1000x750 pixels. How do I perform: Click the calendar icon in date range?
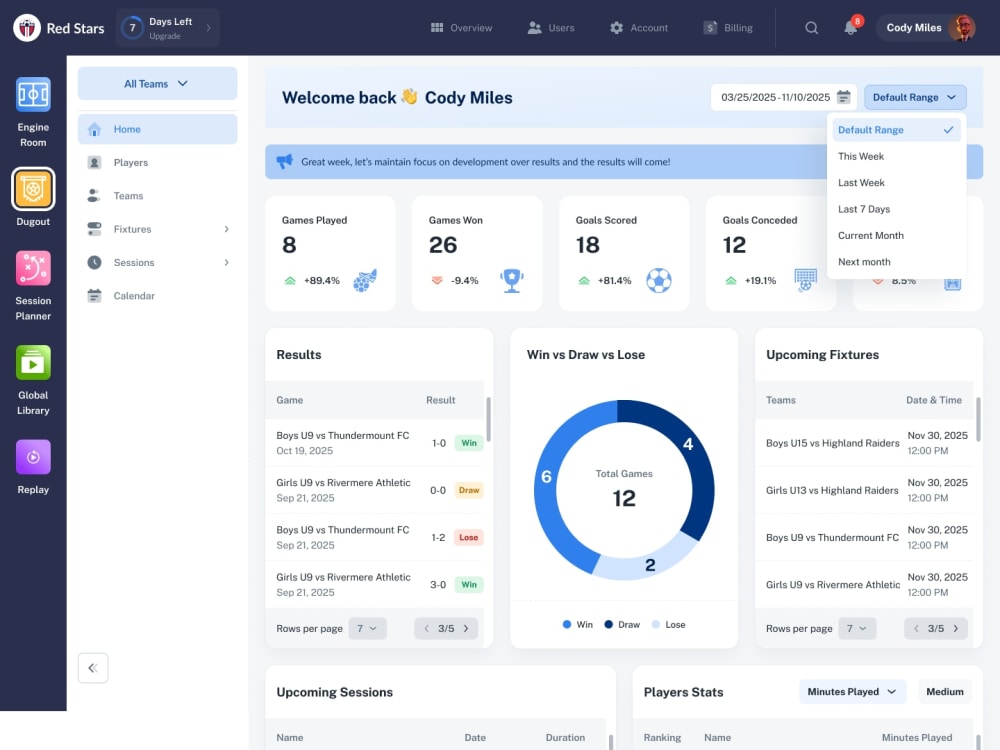click(844, 97)
